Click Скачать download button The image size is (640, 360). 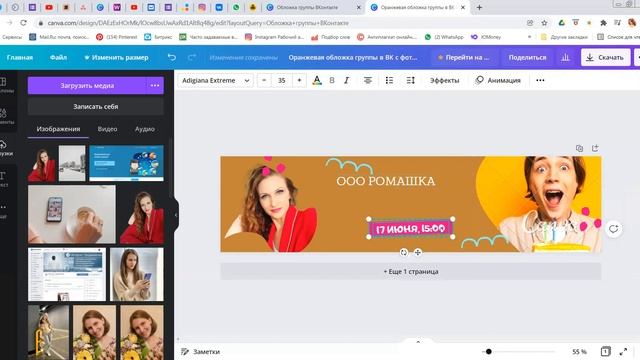[605, 58]
